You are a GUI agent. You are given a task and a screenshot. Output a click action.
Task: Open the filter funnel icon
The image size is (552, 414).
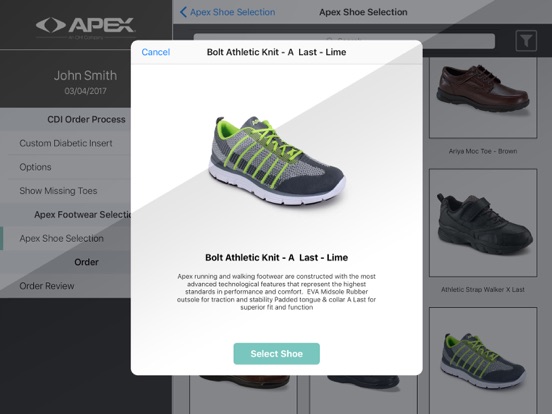pos(526,41)
